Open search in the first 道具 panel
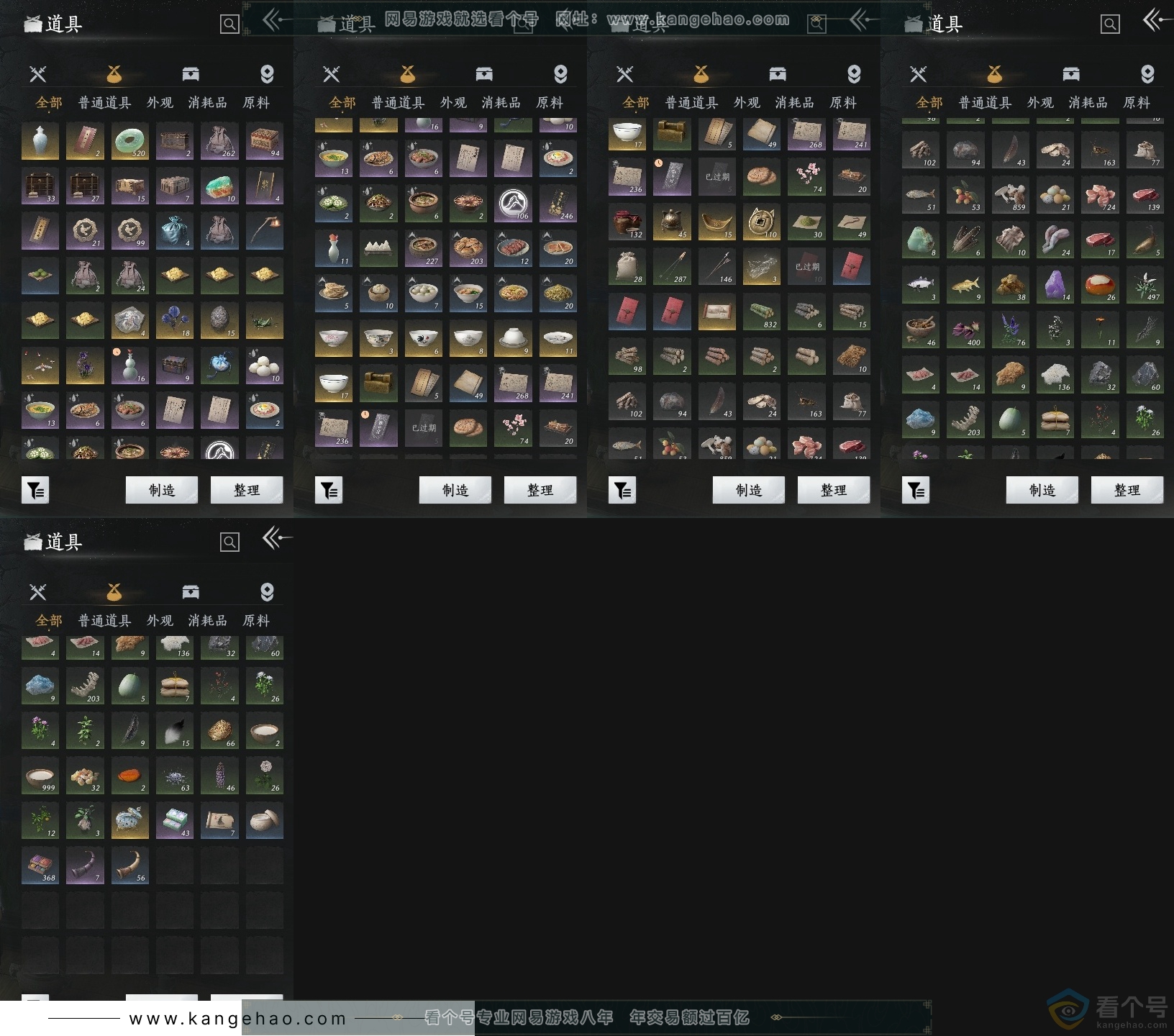 (229, 24)
